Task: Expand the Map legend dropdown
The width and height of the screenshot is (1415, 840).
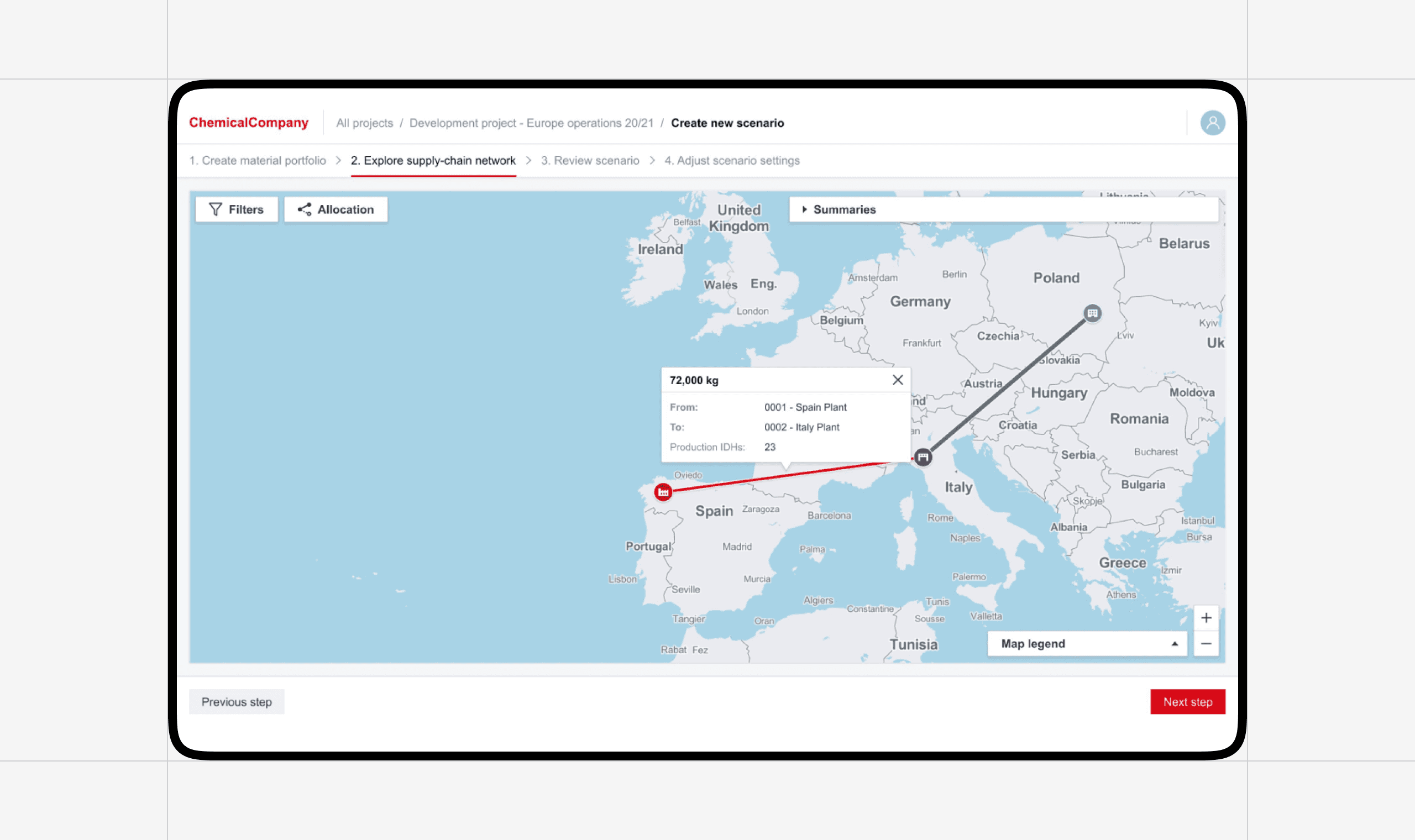Action: pos(1087,644)
